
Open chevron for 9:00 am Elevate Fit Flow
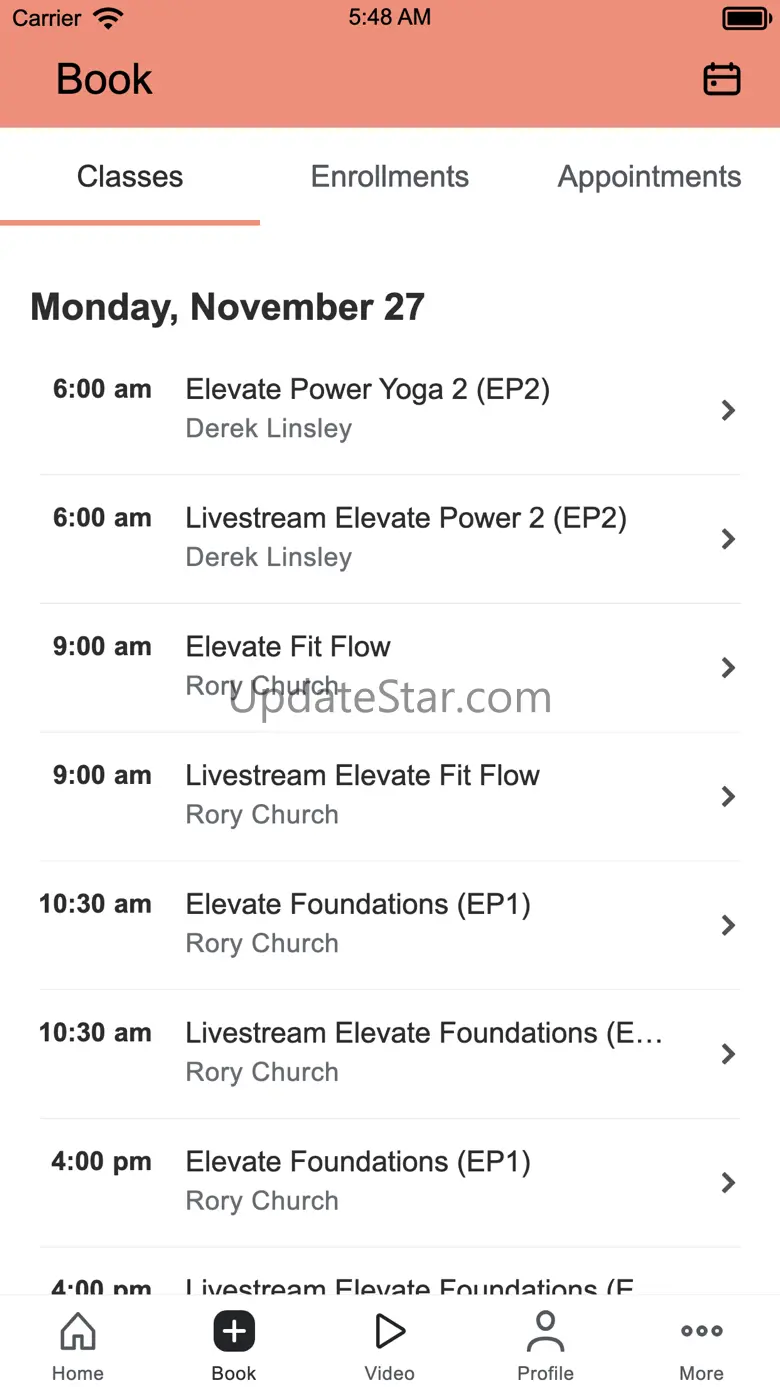tap(728, 667)
